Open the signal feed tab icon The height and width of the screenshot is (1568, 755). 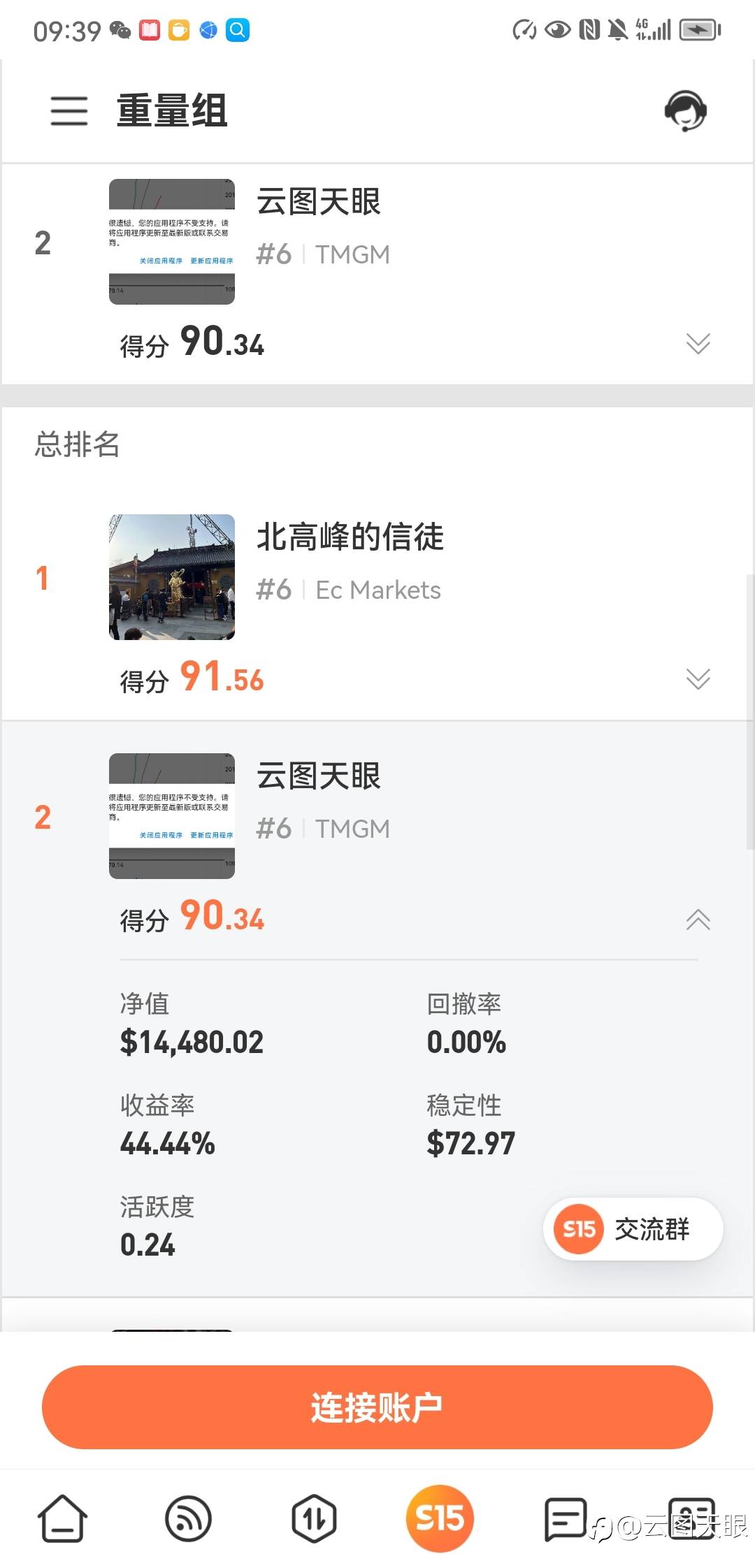coord(188,1518)
